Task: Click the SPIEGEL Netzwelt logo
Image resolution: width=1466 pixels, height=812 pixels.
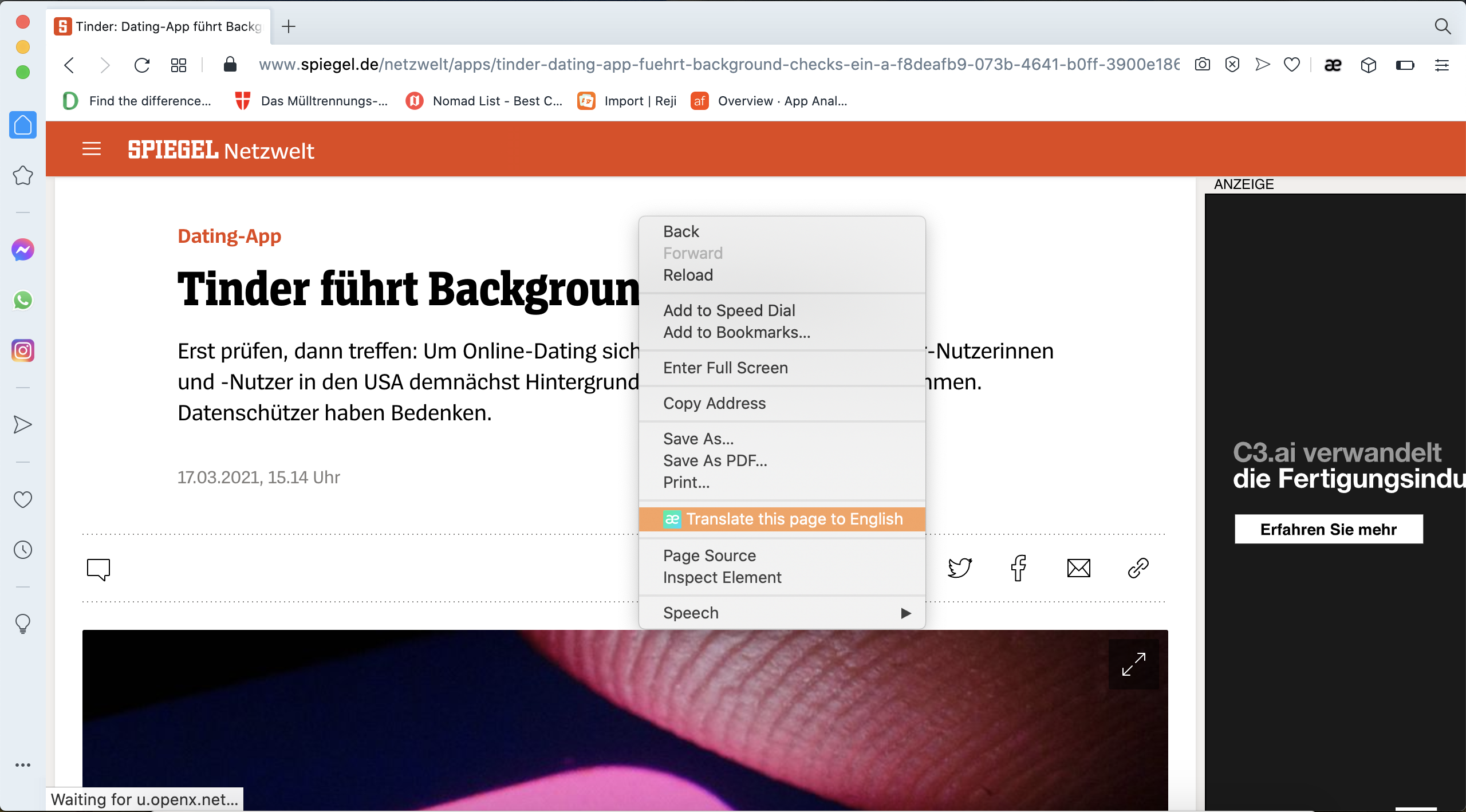Action: 221,150
